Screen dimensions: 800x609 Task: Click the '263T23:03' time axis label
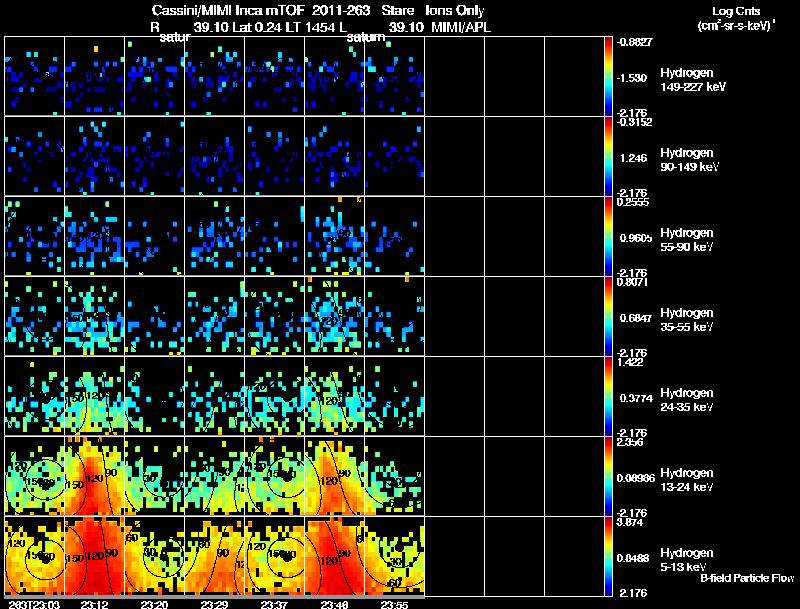click(x=34, y=604)
